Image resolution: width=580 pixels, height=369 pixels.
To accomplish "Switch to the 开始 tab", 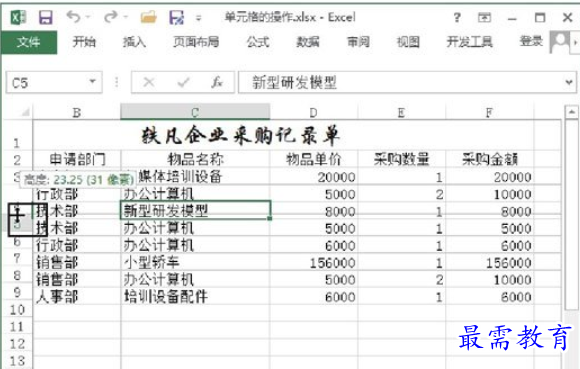I will [x=84, y=42].
